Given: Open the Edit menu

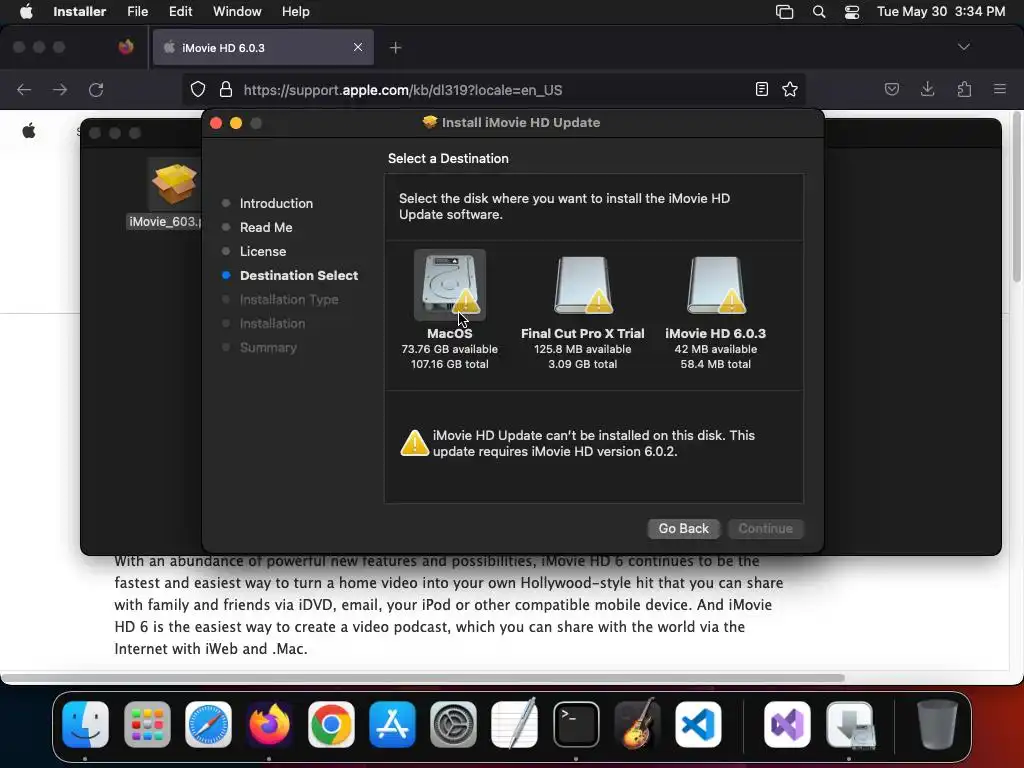Looking at the screenshot, I should coord(180,12).
